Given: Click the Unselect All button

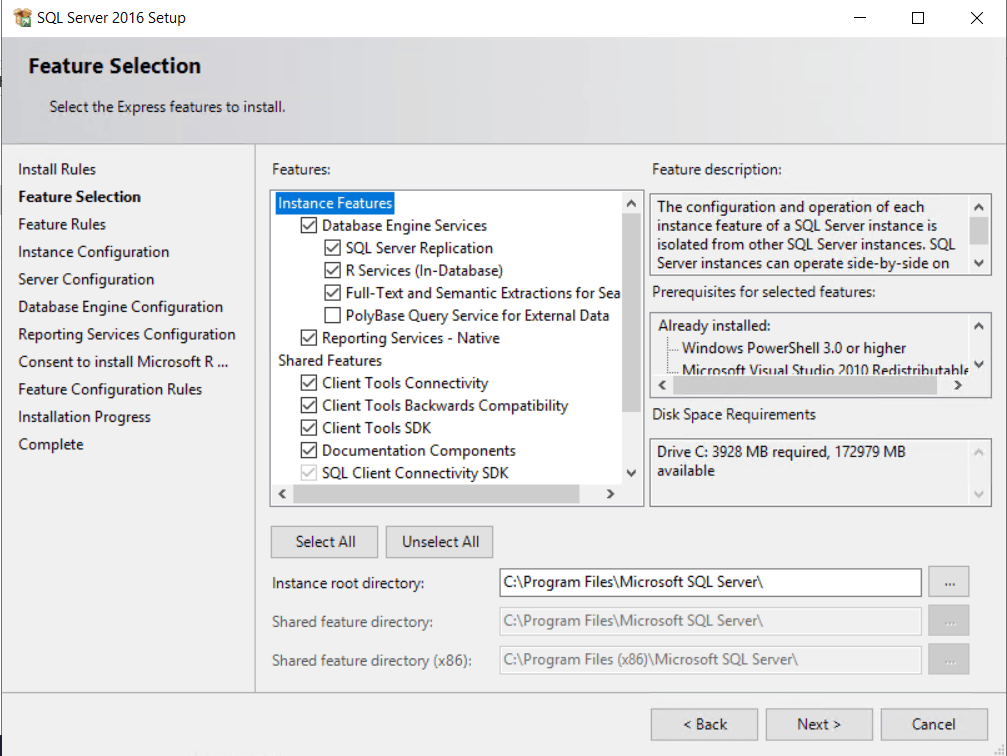Looking at the screenshot, I should (x=439, y=541).
